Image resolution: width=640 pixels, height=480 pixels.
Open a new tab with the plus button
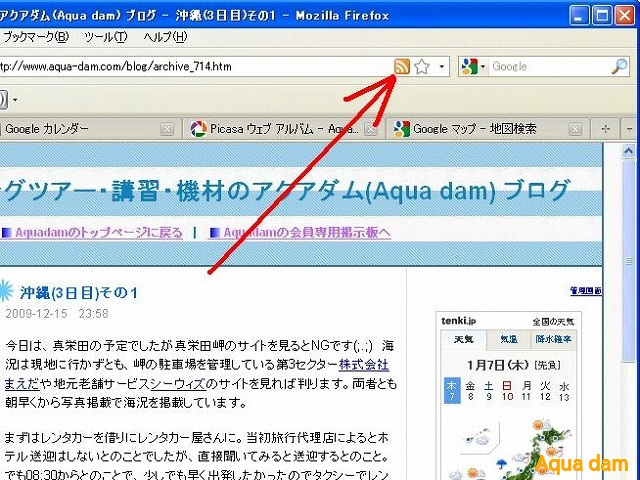(605, 129)
